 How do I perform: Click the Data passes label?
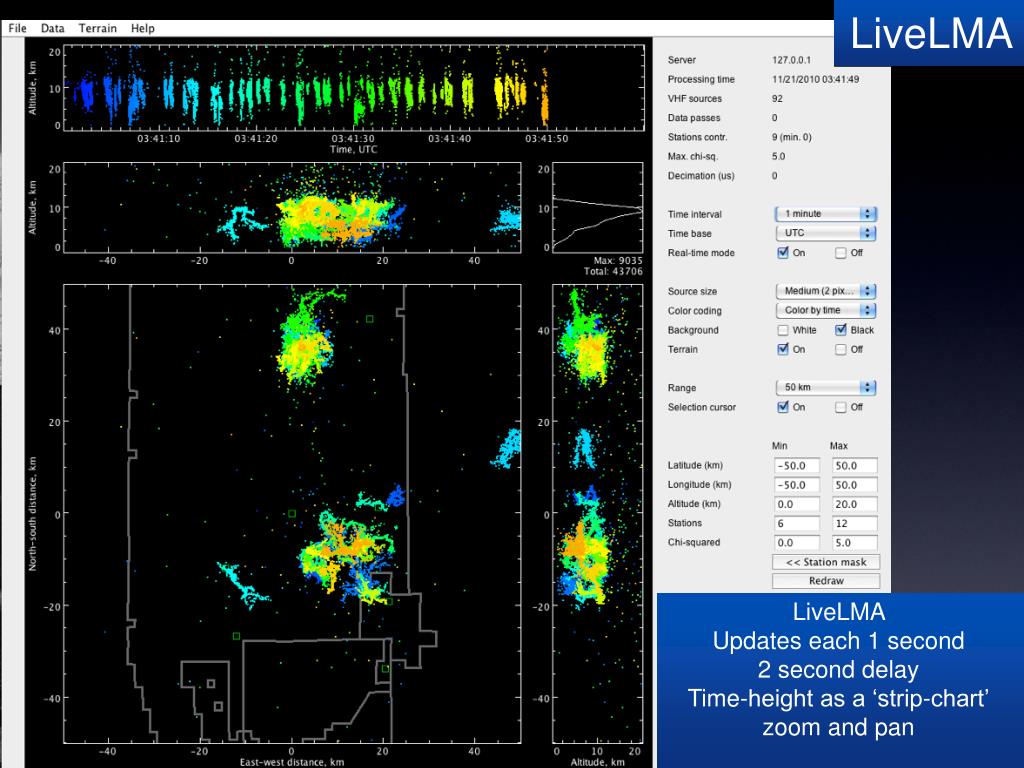click(694, 118)
